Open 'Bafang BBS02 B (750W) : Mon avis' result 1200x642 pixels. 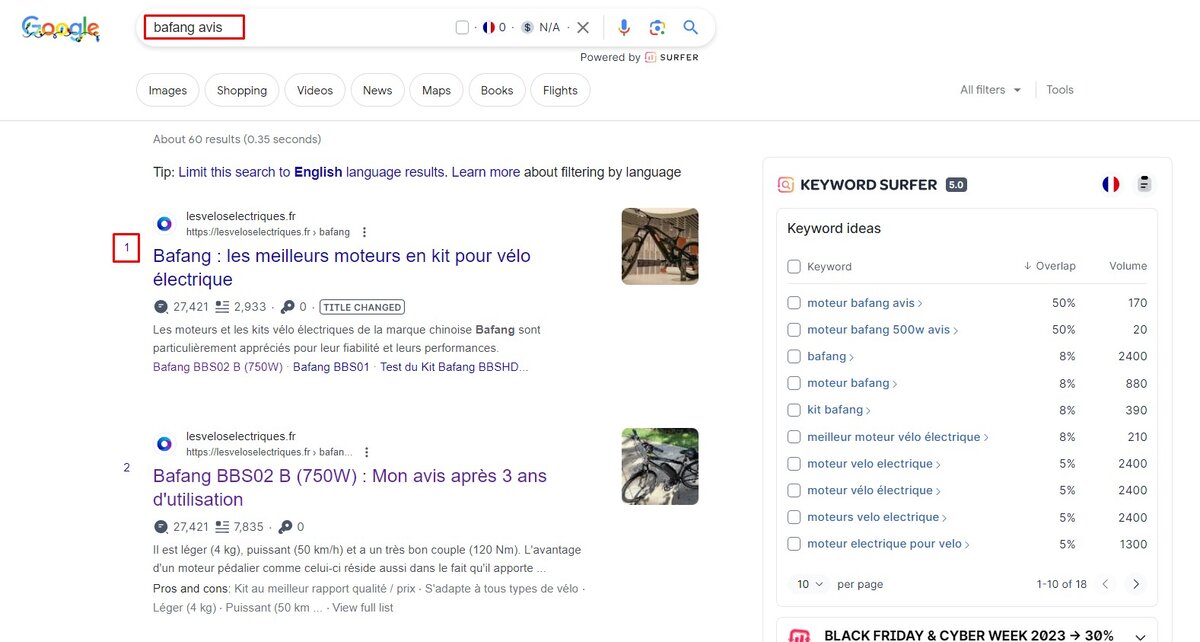pos(350,488)
